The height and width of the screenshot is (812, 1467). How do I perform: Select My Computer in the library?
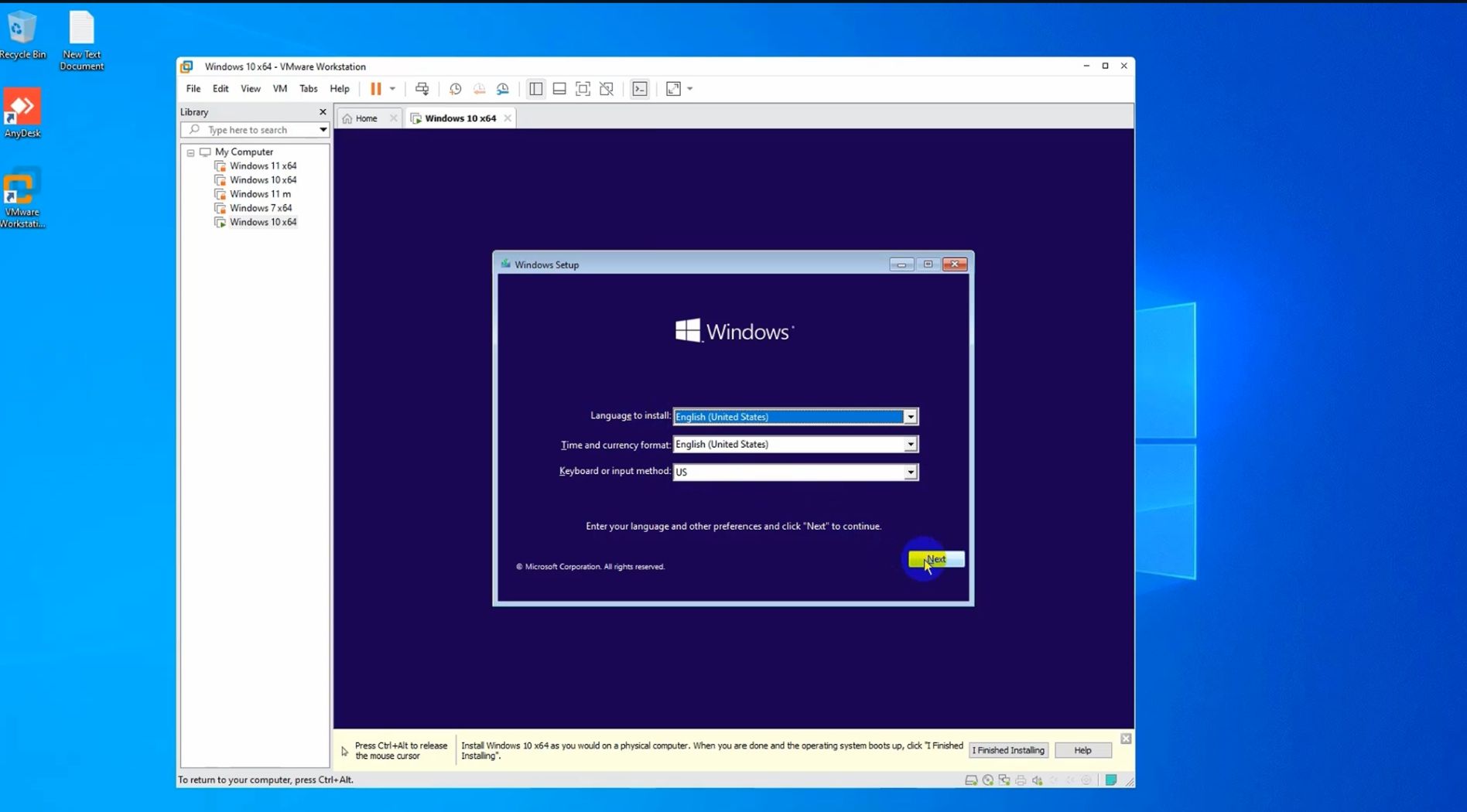coord(244,152)
